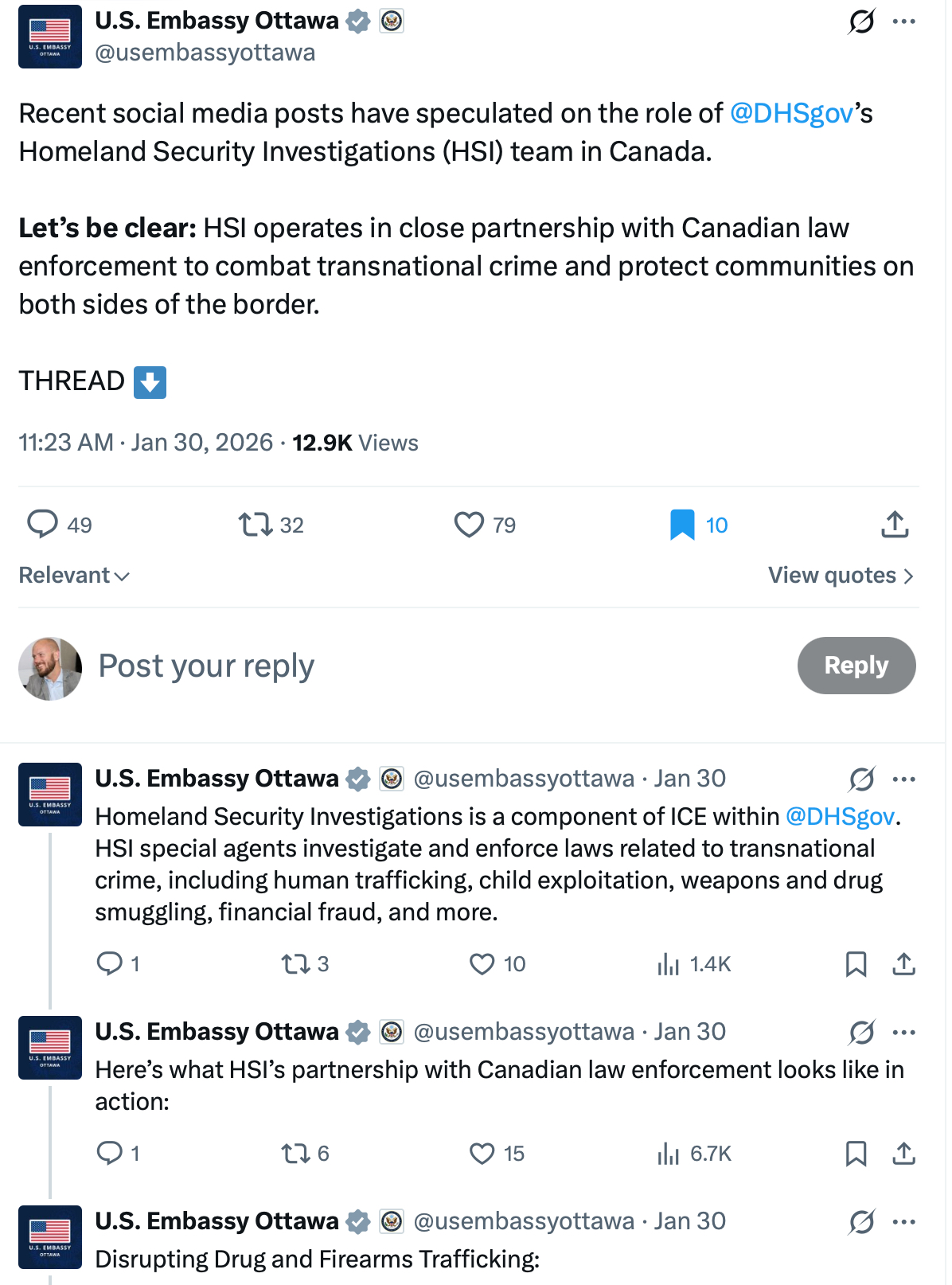This screenshot has width=952, height=1285.
Task: Bookmark the 'Homeland Security Investigations' reply
Action: (x=856, y=964)
